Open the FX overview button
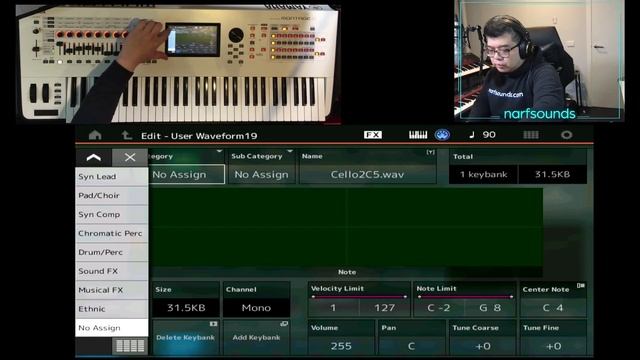Screen dimensions: 640x360 [373, 135]
